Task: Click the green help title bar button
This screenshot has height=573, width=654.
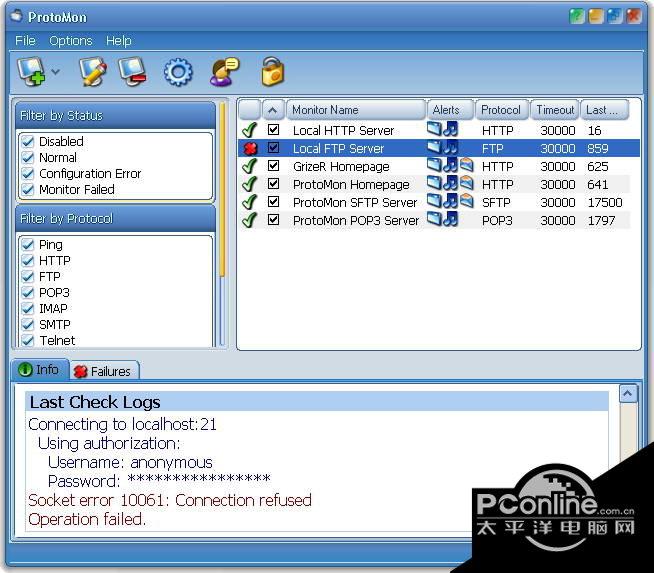Action: click(x=577, y=16)
